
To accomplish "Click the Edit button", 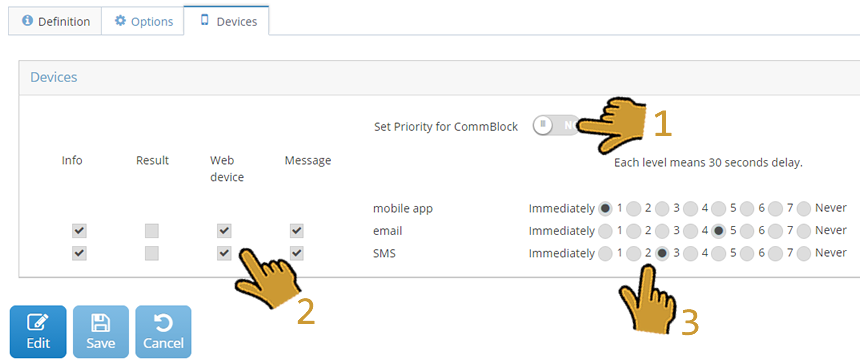I will 38,332.
